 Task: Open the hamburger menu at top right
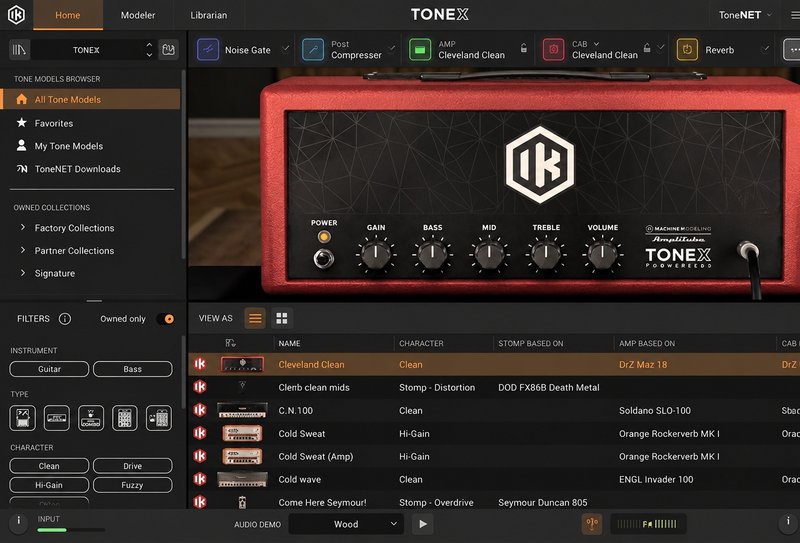[x=795, y=15]
